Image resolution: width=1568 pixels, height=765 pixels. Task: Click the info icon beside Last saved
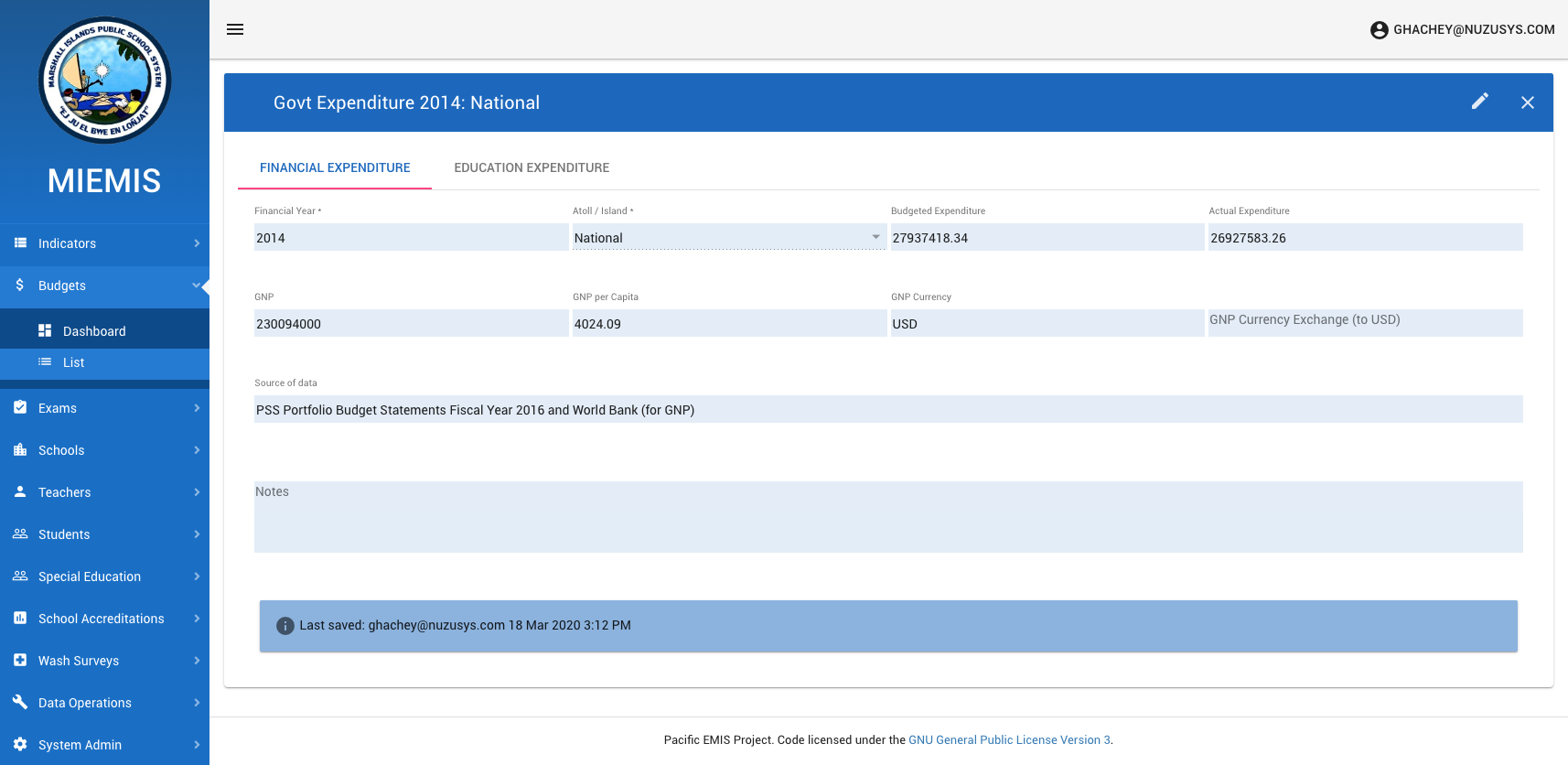(x=285, y=626)
